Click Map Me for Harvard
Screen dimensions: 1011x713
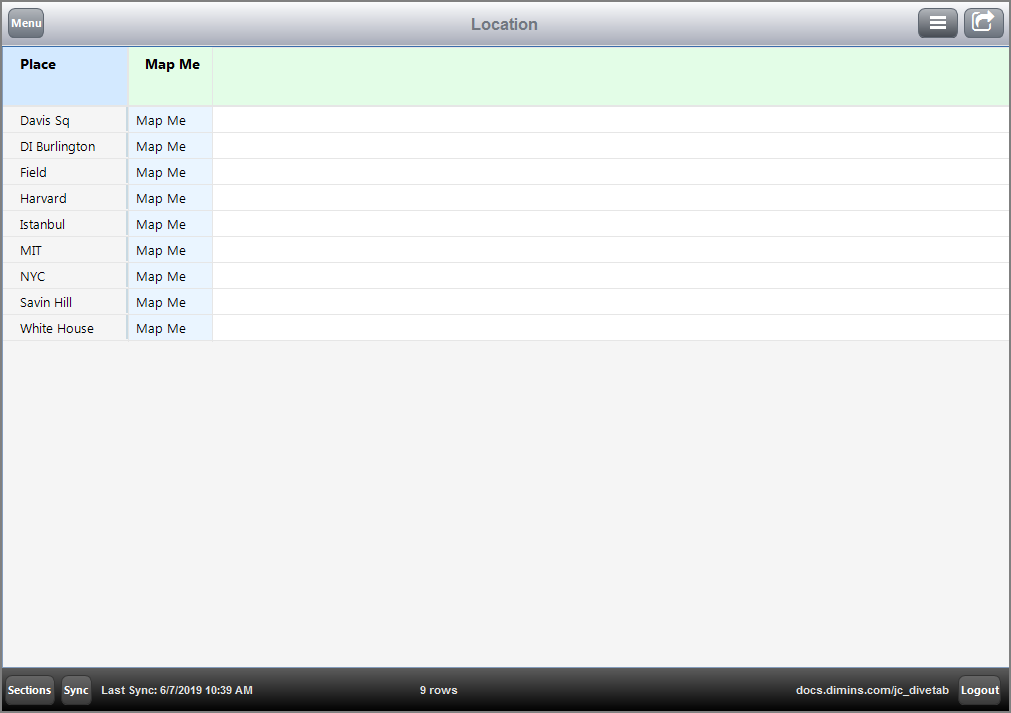point(161,199)
